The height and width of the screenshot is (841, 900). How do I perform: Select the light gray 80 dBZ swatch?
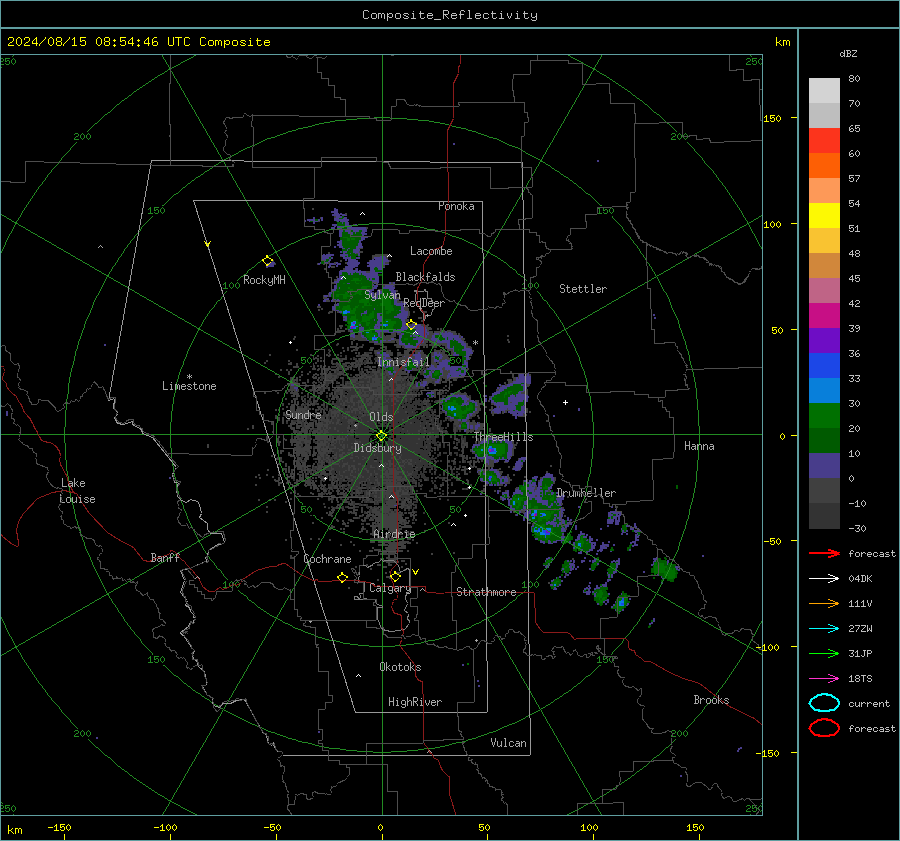click(x=824, y=90)
